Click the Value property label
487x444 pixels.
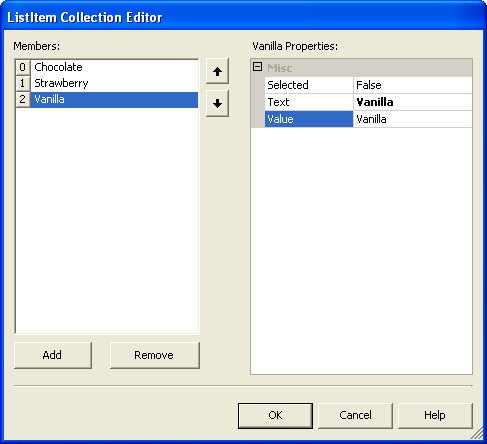click(309, 119)
